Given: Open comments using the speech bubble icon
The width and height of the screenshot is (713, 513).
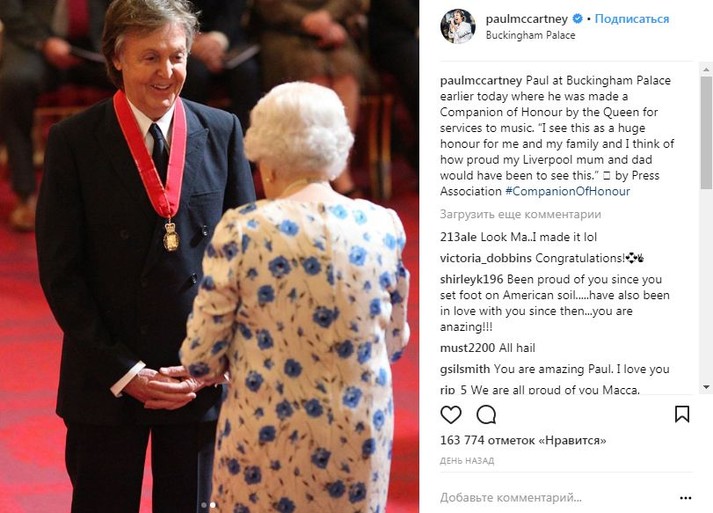Looking at the screenshot, I should [486, 414].
